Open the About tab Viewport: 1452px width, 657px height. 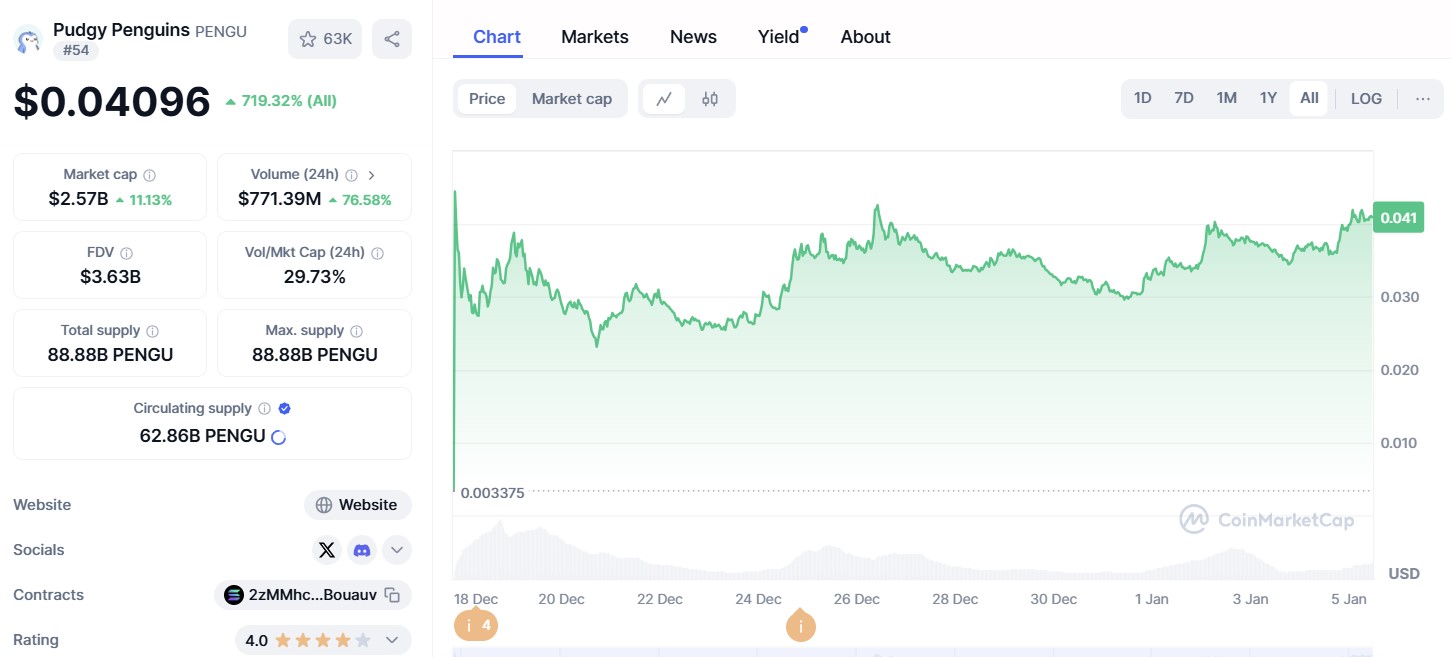[x=865, y=37]
